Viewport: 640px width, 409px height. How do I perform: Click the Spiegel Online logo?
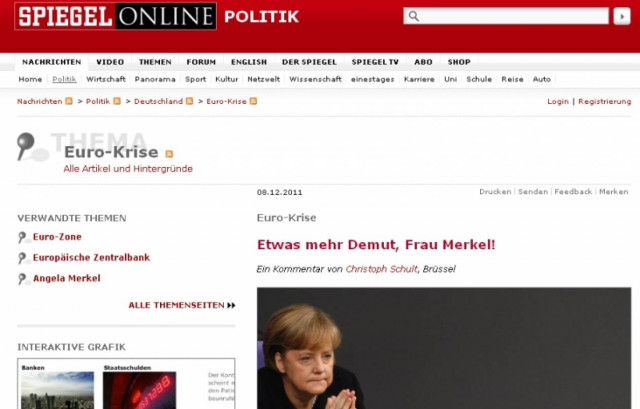point(115,16)
